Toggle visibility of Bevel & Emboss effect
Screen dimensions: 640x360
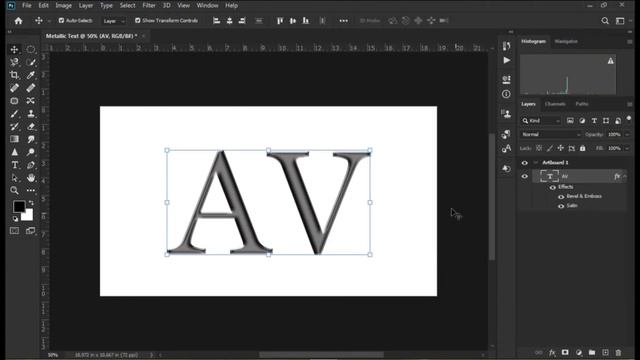561,197
